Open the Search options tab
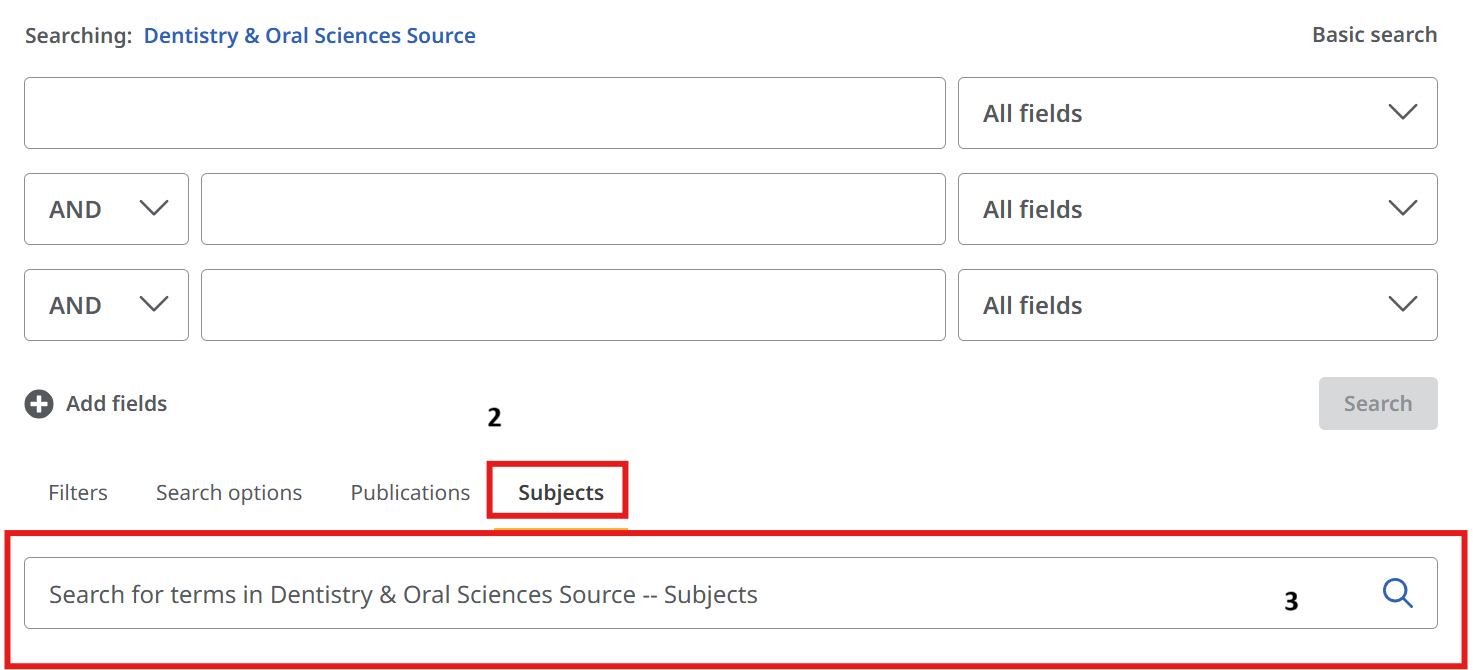This screenshot has height=670, width=1473. click(229, 493)
